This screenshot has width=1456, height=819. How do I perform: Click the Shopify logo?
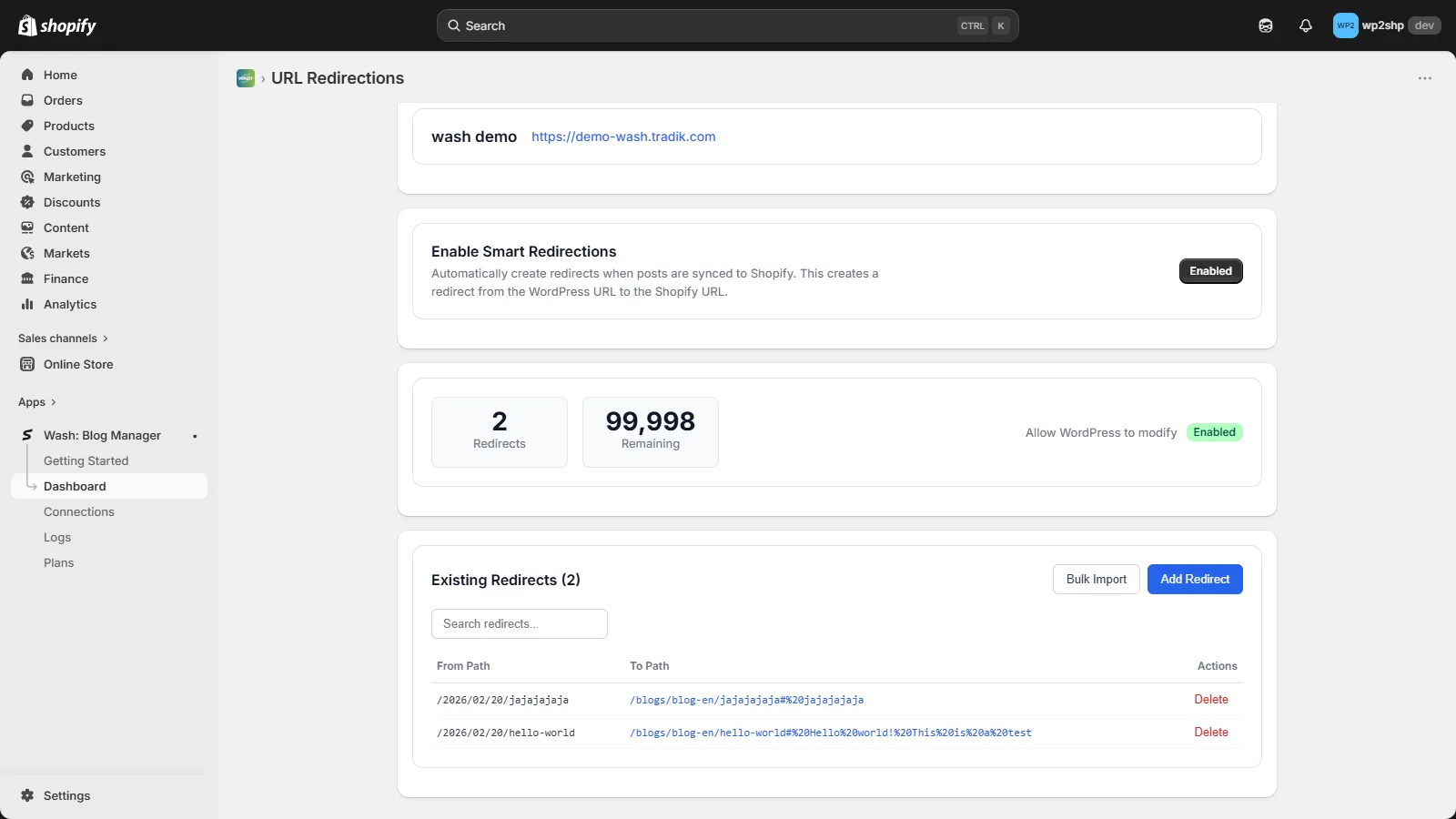(x=57, y=25)
